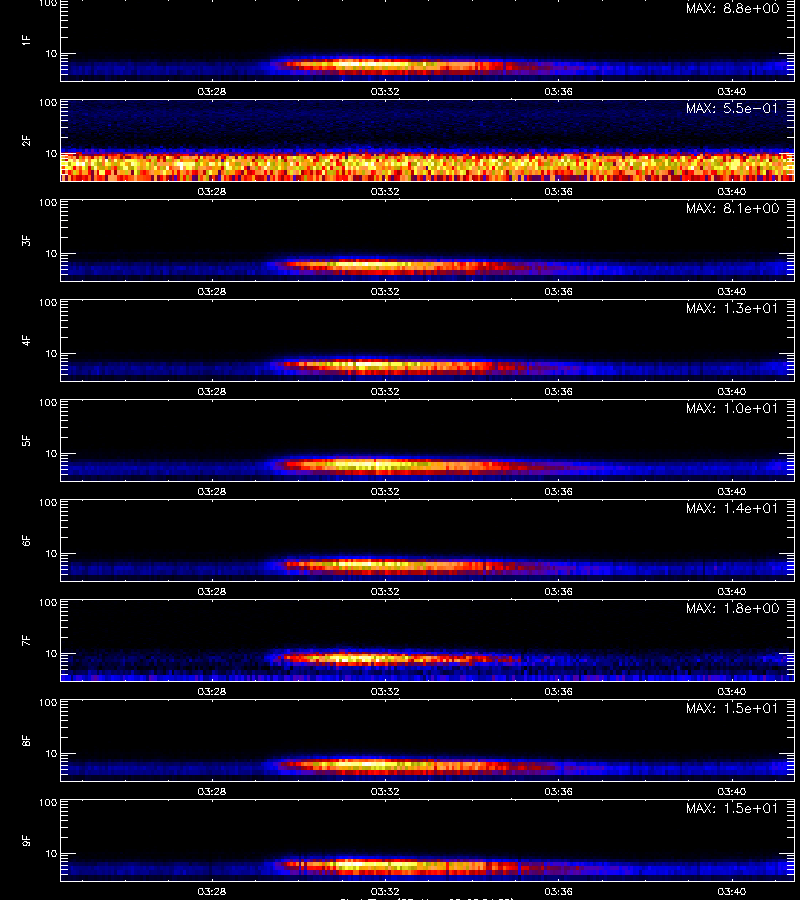This screenshot has width=800, height=900.
Task: Click the 03:28 time tick under panel 3F
Action: coord(212,291)
